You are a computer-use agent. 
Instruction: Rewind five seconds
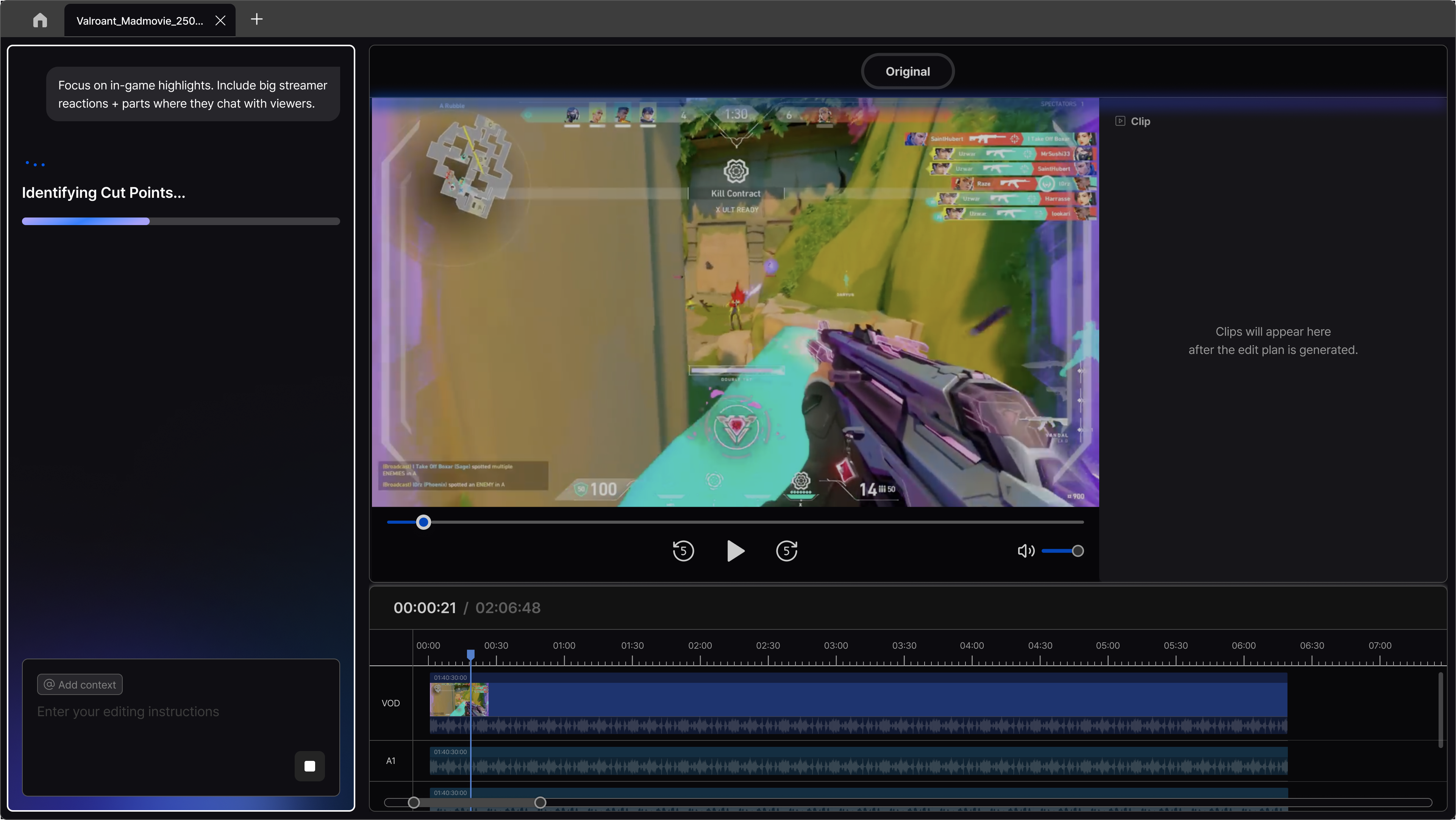(683, 551)
